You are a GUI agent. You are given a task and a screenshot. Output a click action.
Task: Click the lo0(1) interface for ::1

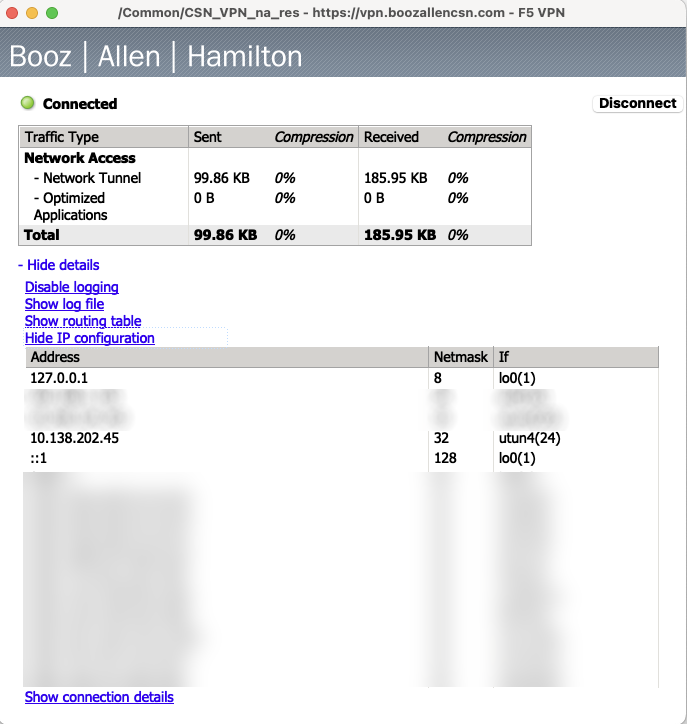(517, 458)
